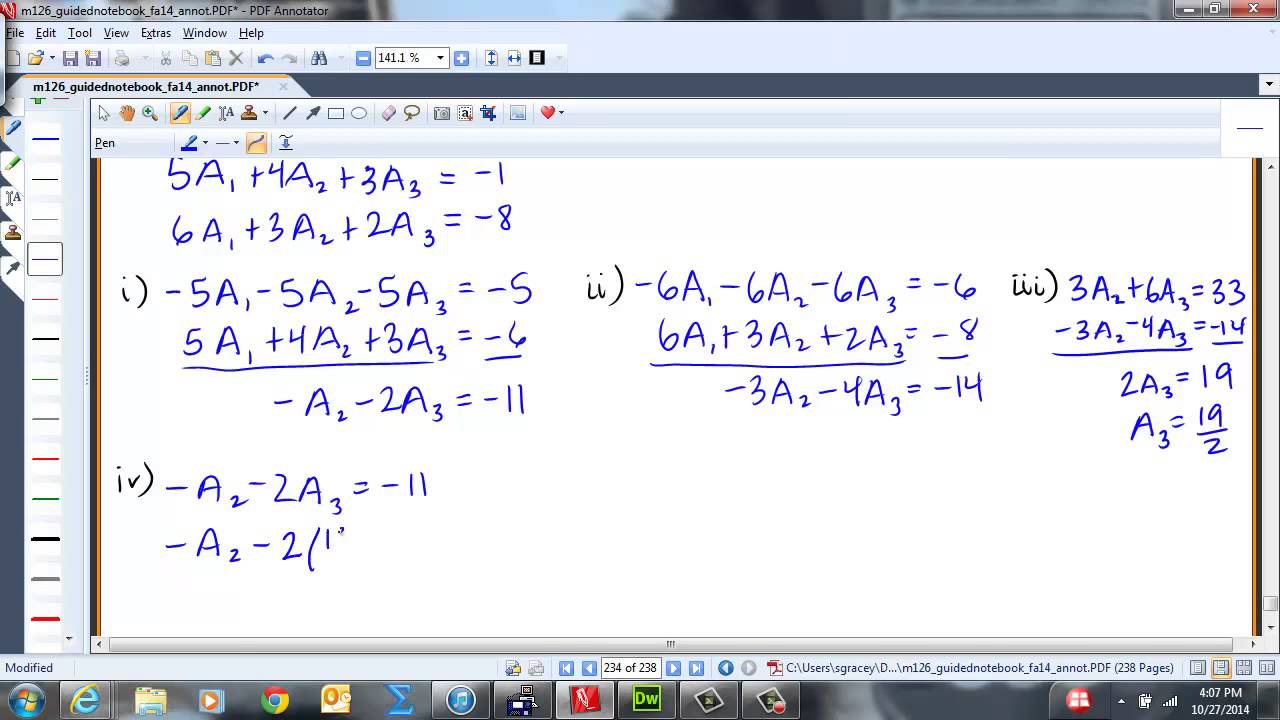Select the Pen tool in annotation toolbar
The width and height of the screenshot is (1280, 720).
pyautogui.click(x=181, y=113)
